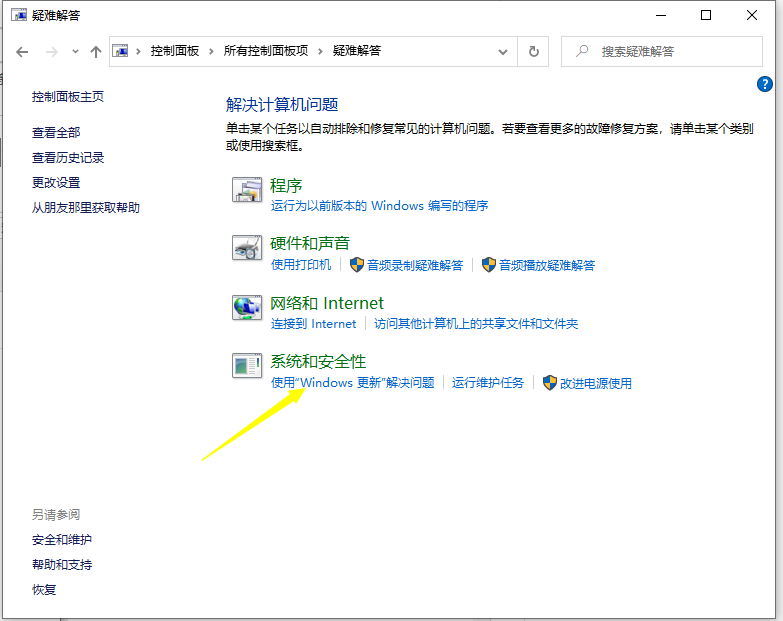The height and width of the screenshot is (621, 783).
Task: Select 疑难解答 breadcrumb
Action: 357,51
